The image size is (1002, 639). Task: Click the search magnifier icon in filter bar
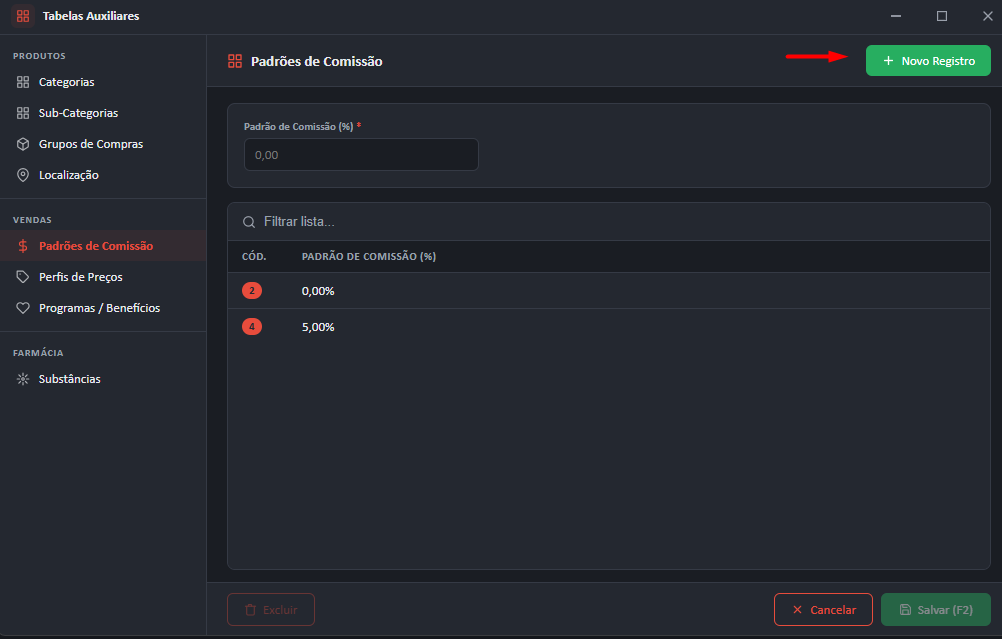pos(249,222)
